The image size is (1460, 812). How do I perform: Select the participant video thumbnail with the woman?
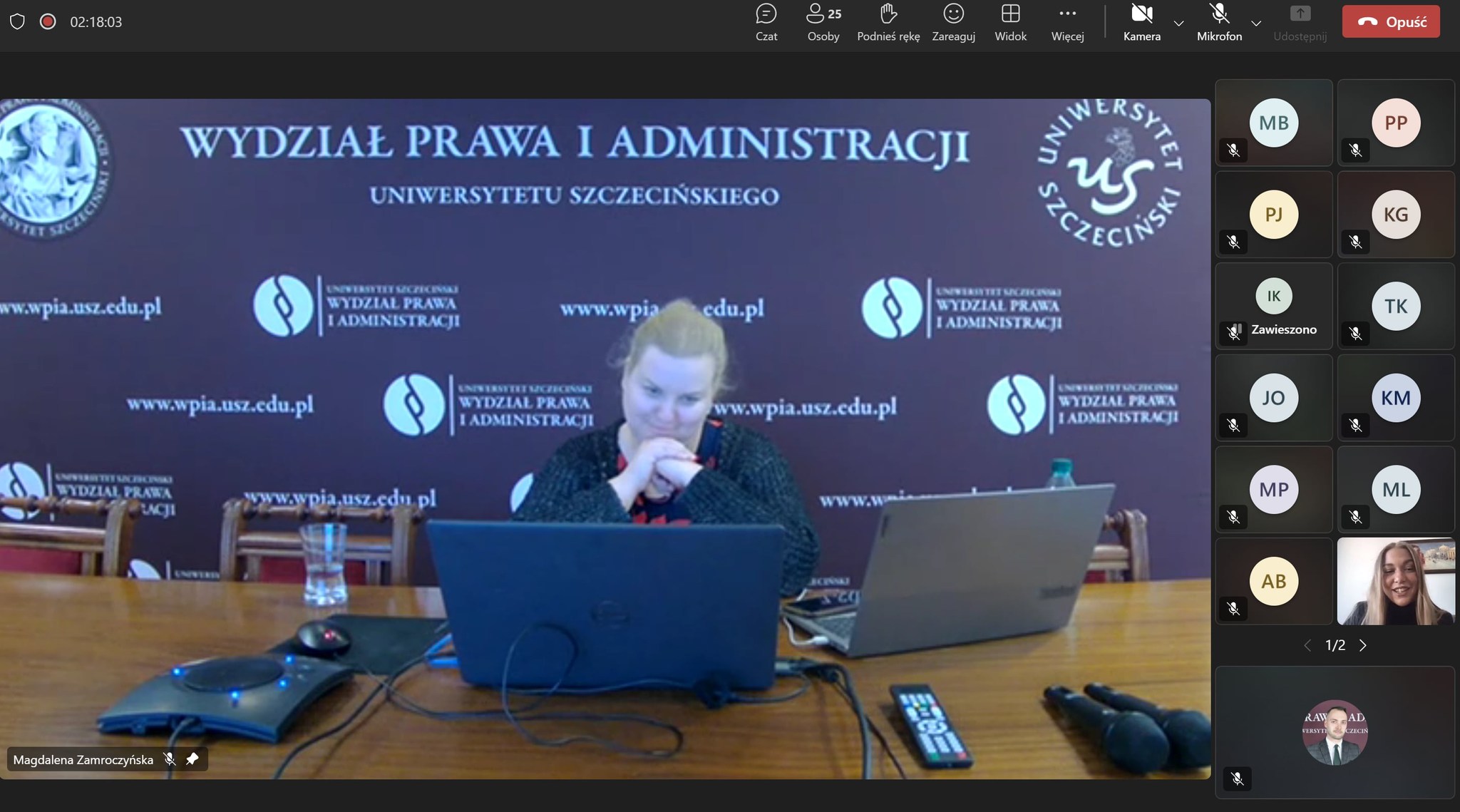tap(1395, 582)
